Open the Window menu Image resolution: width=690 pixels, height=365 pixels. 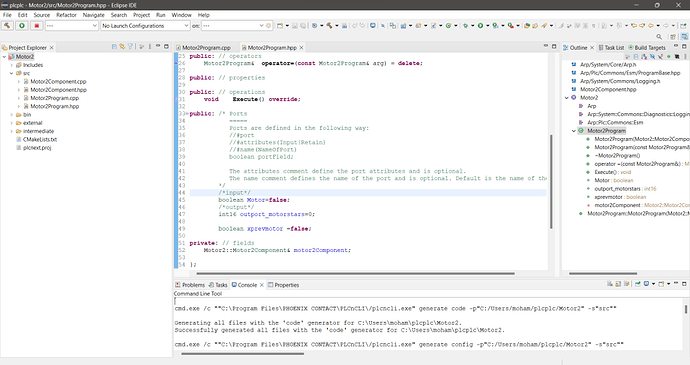click(181, 15)
